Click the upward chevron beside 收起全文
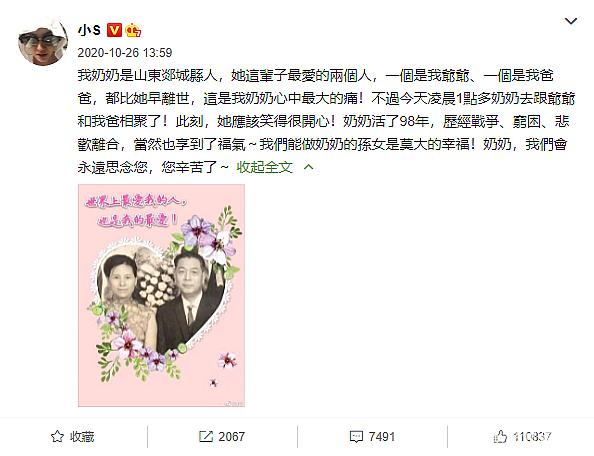The height and width of the screenshot is (456, 594). 309,167
